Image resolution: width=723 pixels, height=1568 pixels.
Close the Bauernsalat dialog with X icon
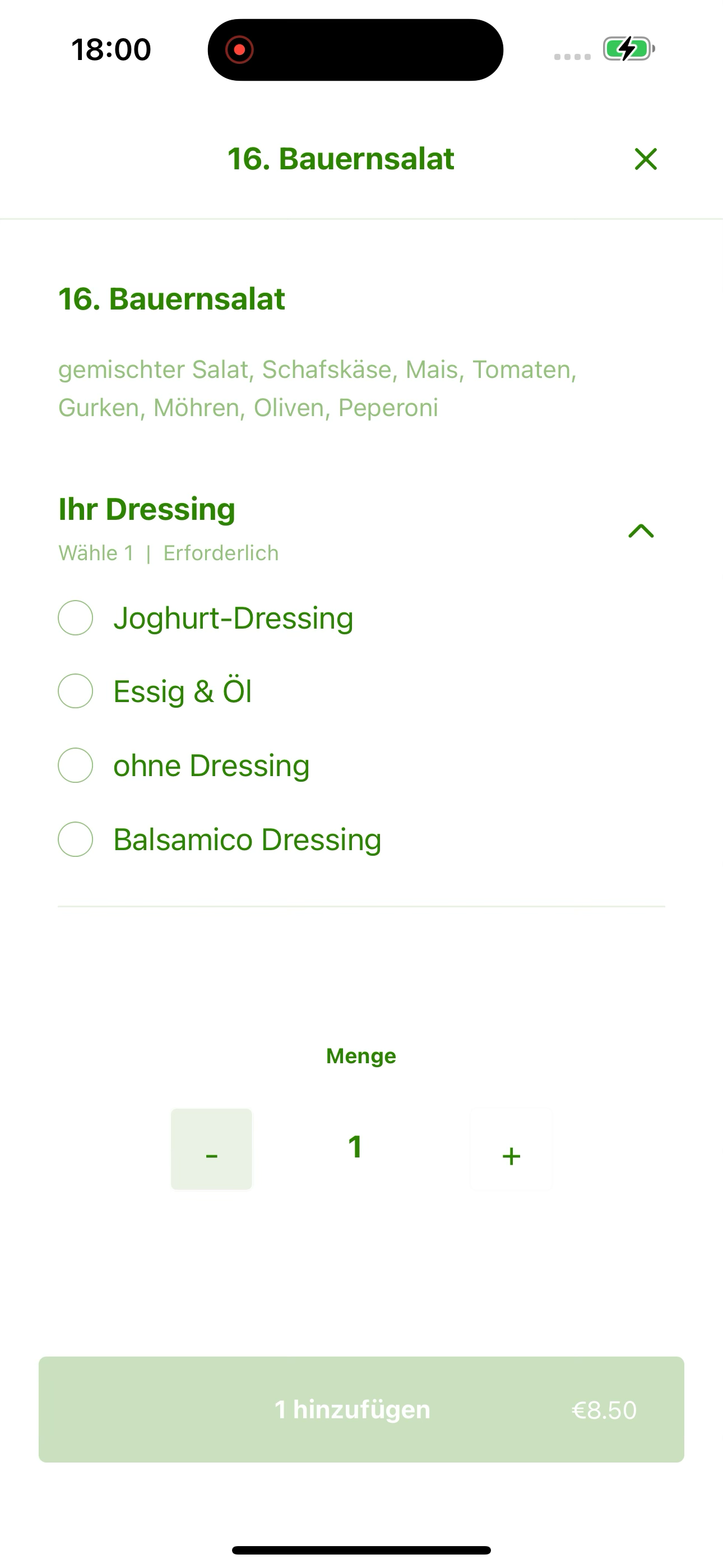click(646, 159)
